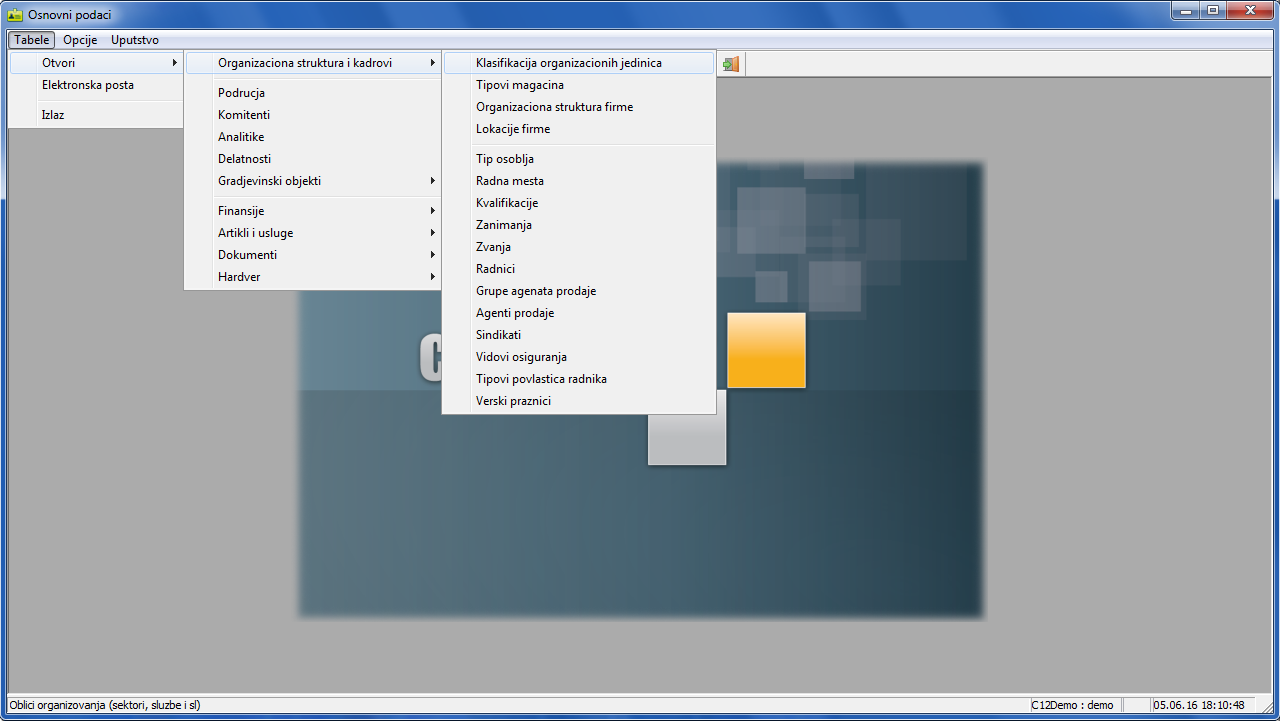Open the Uputstvo menu

coord(135,40)
